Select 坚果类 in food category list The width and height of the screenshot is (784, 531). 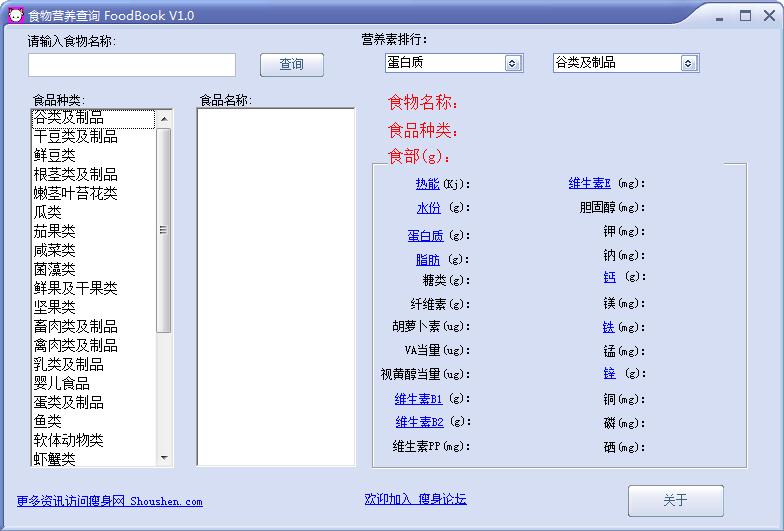pyautogui.click(x=94, y=308)
